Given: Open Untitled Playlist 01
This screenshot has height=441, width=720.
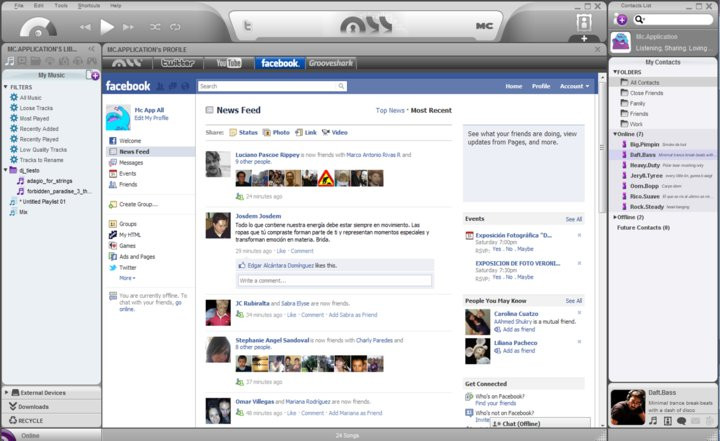Looking at the screenshot, I should [44, 202].
